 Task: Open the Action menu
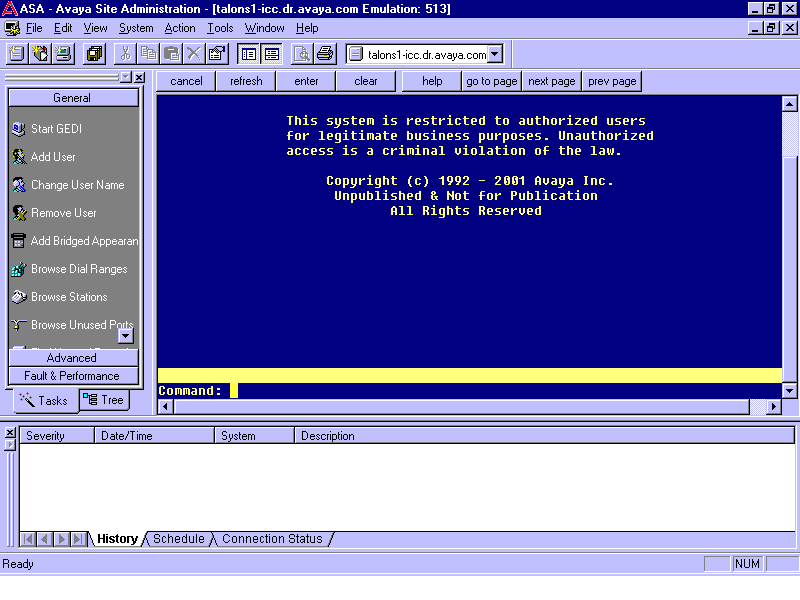click(180, 28)
